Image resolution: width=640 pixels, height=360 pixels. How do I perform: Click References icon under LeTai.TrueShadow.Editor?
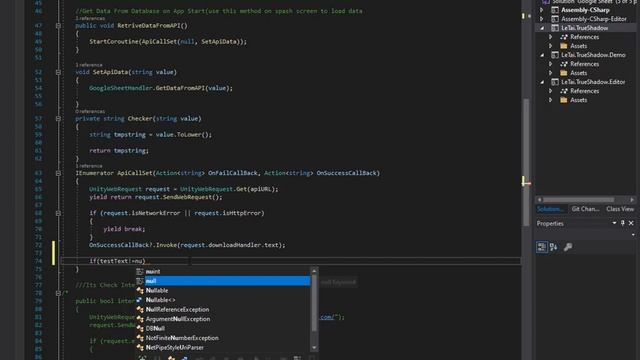coord(564,91)
